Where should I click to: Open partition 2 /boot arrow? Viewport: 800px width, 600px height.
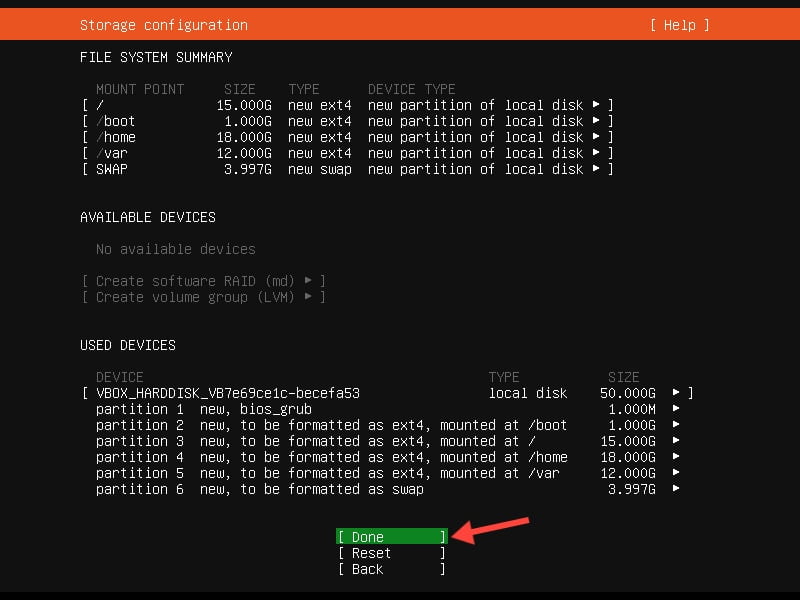coord(677,425)
